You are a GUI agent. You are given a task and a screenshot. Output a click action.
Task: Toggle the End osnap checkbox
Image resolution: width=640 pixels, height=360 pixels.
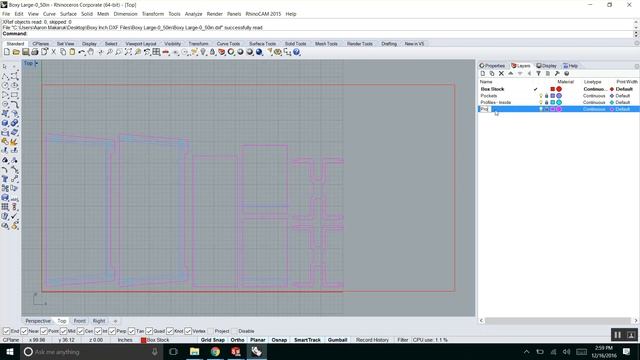[x=7, y=331]
